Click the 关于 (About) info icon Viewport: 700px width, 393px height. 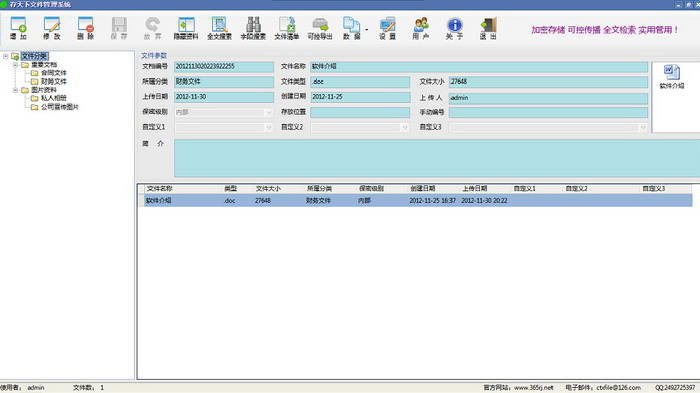(454, 28)
